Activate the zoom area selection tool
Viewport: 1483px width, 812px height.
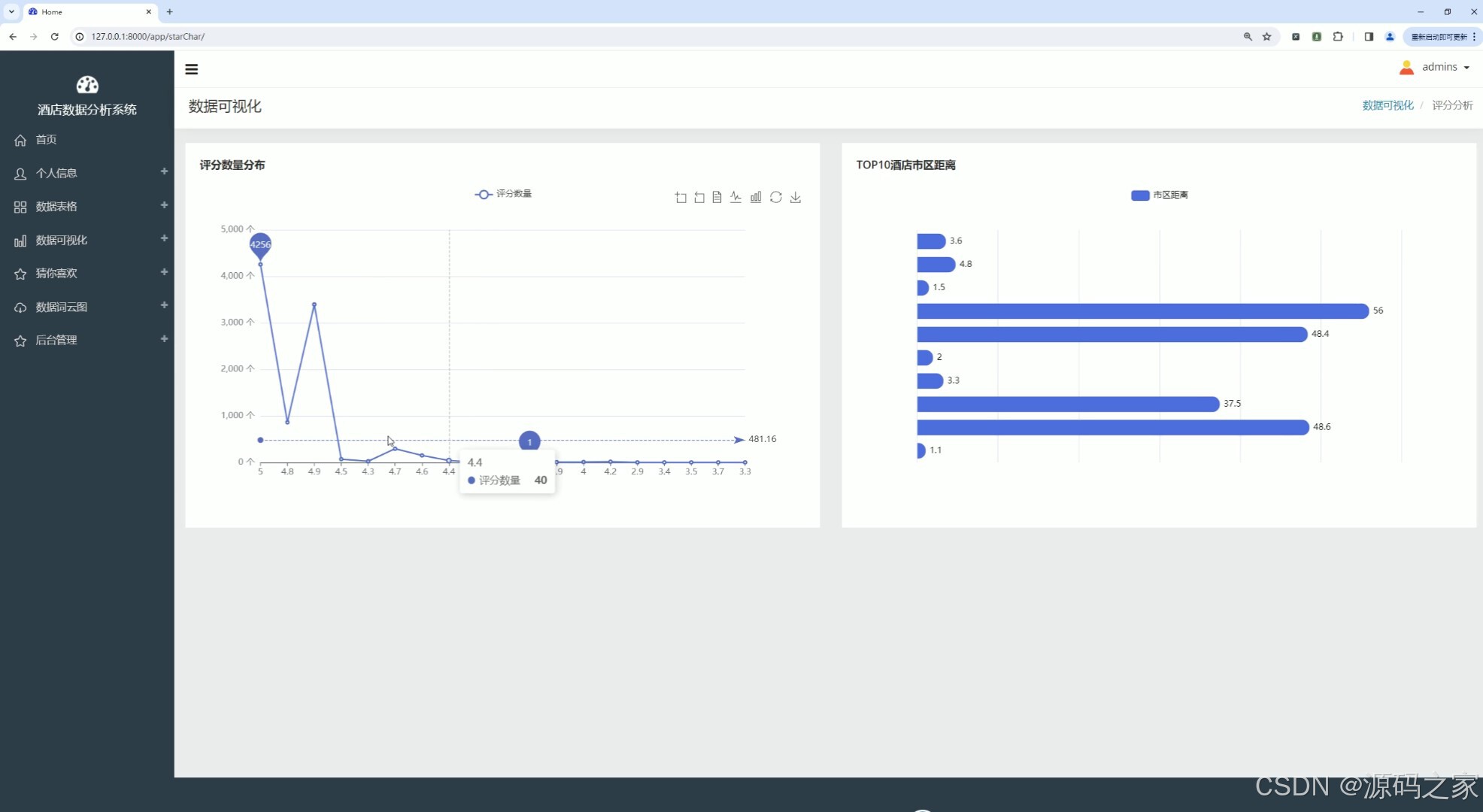pos(681,197)
